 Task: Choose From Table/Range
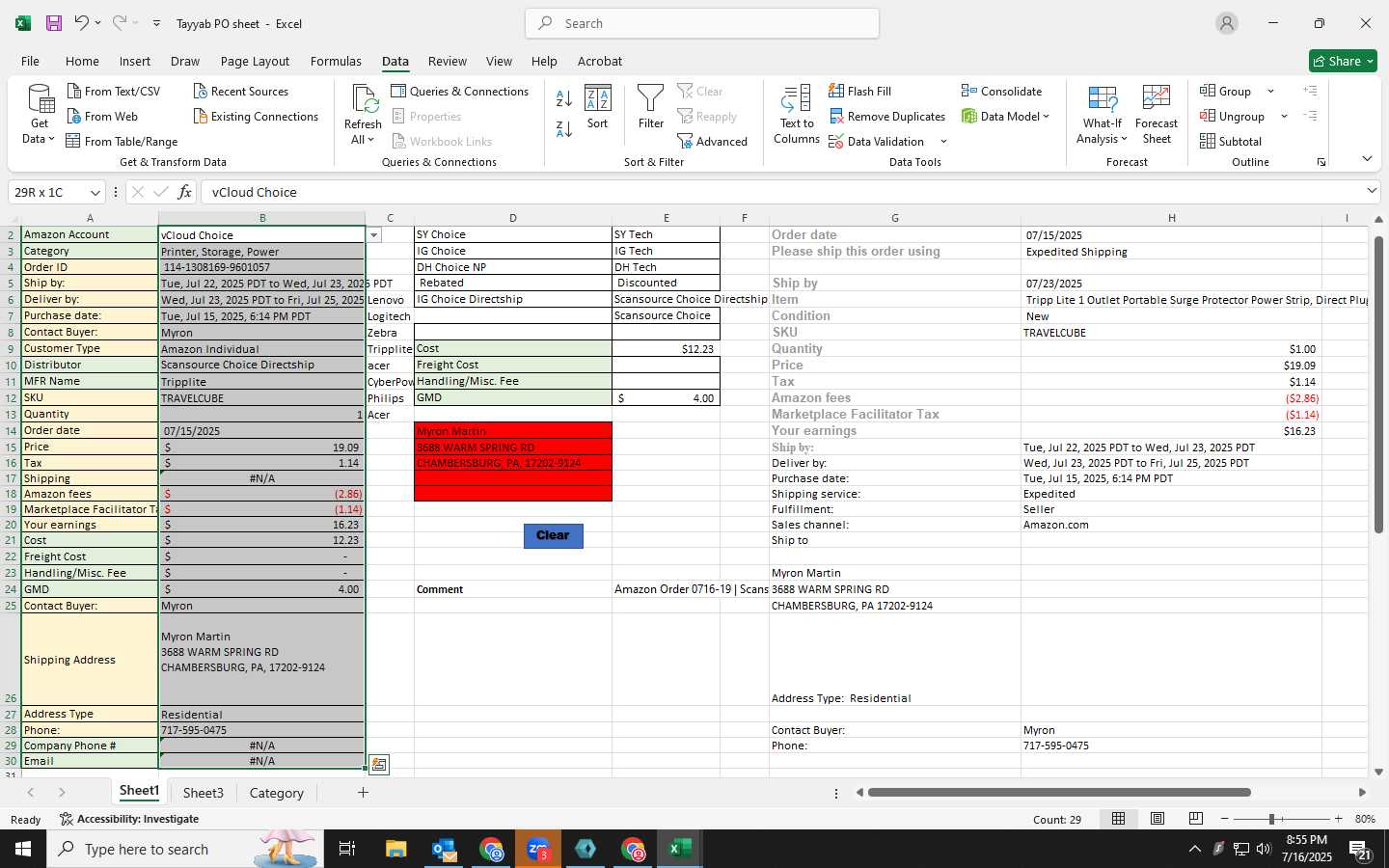pos(122,141)
